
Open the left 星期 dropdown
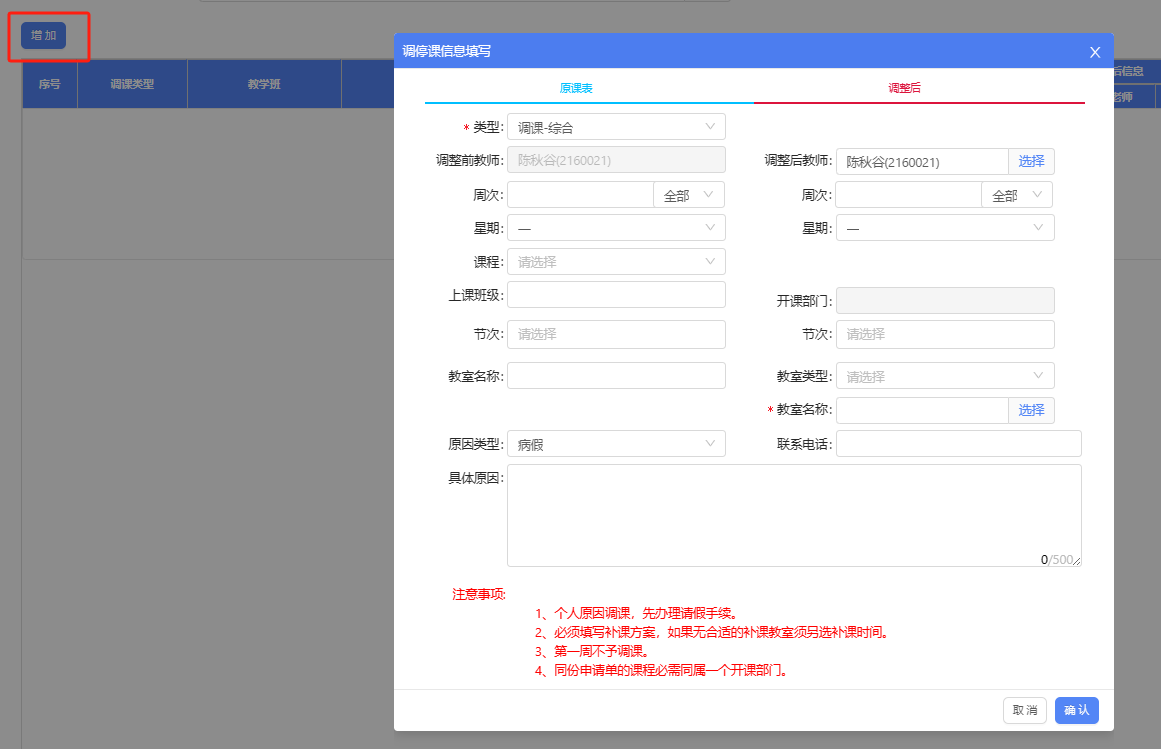[x=616, y=228]
